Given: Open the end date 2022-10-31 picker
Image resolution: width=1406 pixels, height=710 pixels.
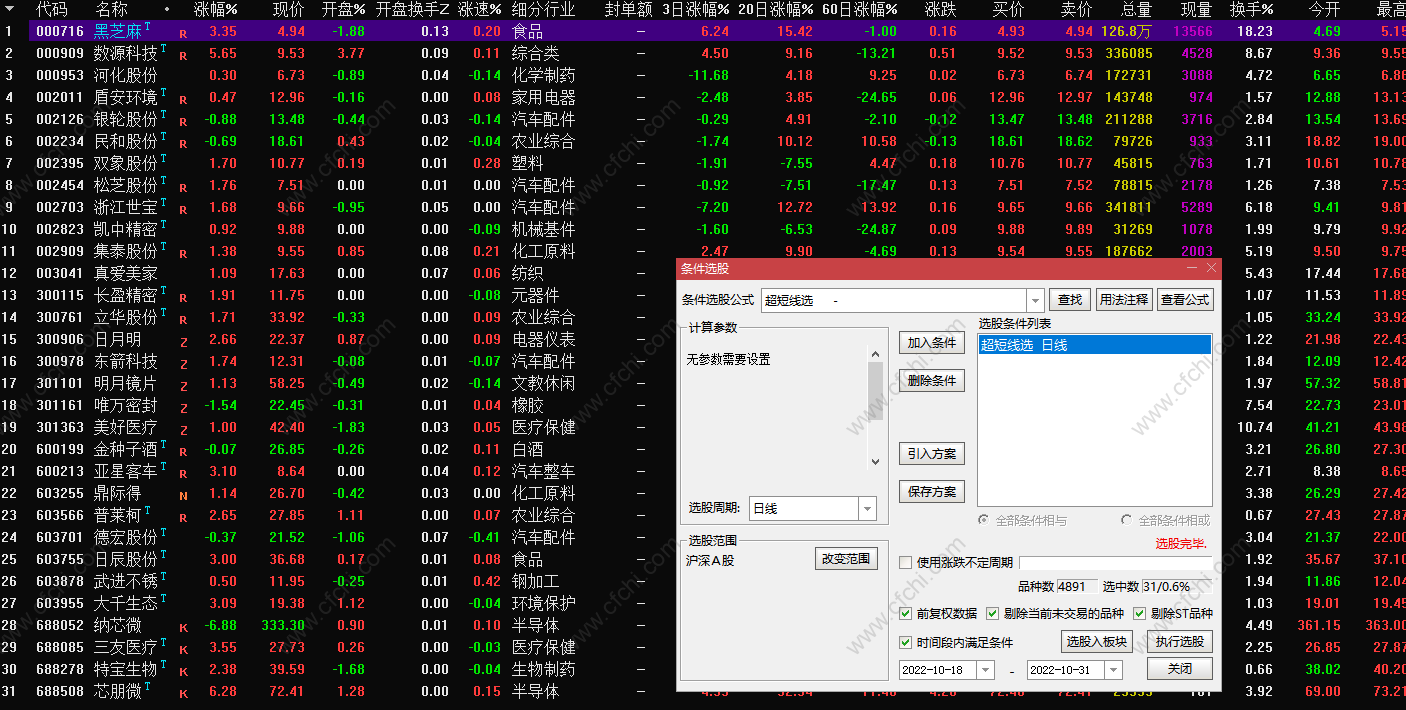Looking at the screenshot, I should click(1113, 670).
